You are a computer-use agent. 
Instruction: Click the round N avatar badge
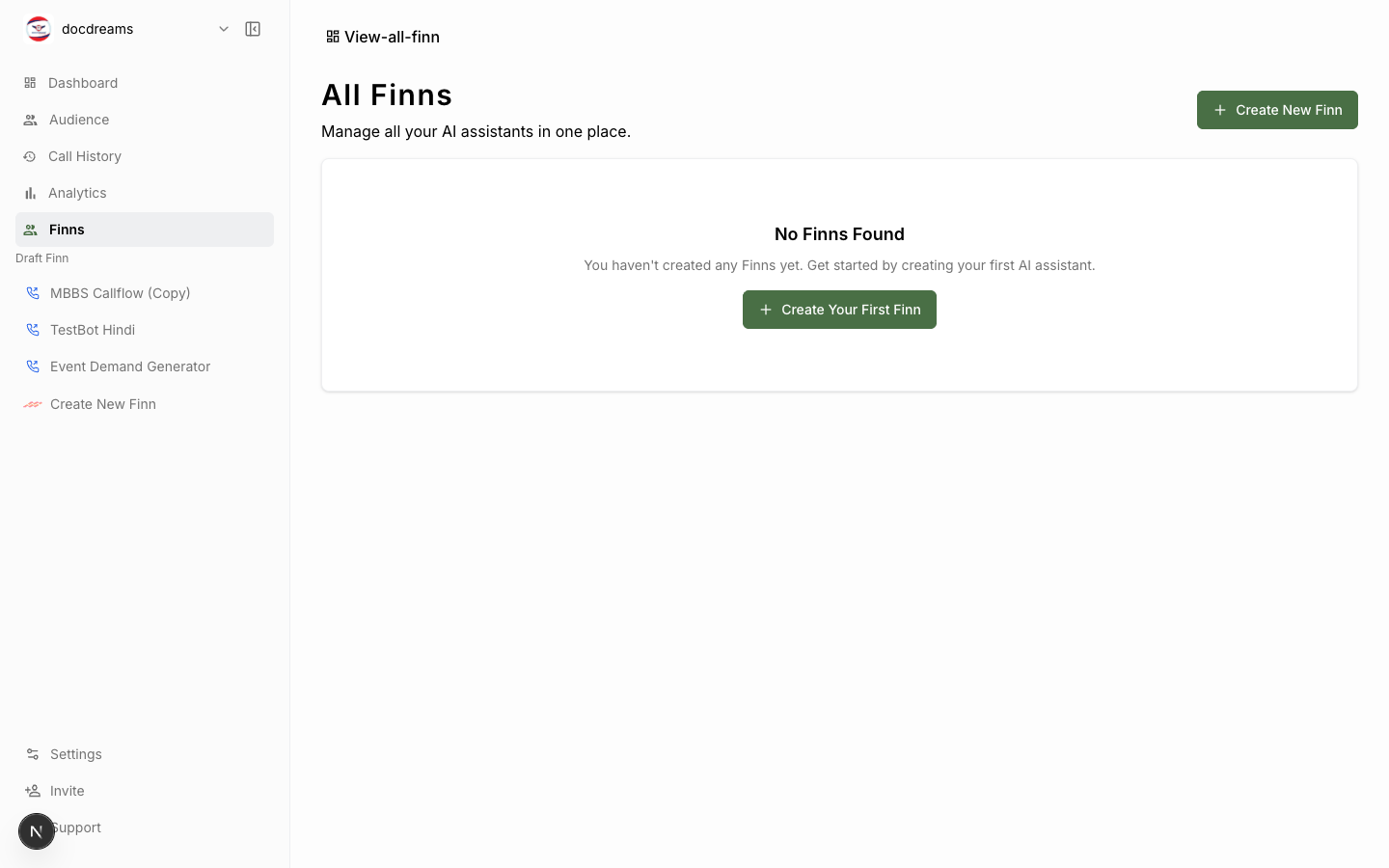coord(37,831)
